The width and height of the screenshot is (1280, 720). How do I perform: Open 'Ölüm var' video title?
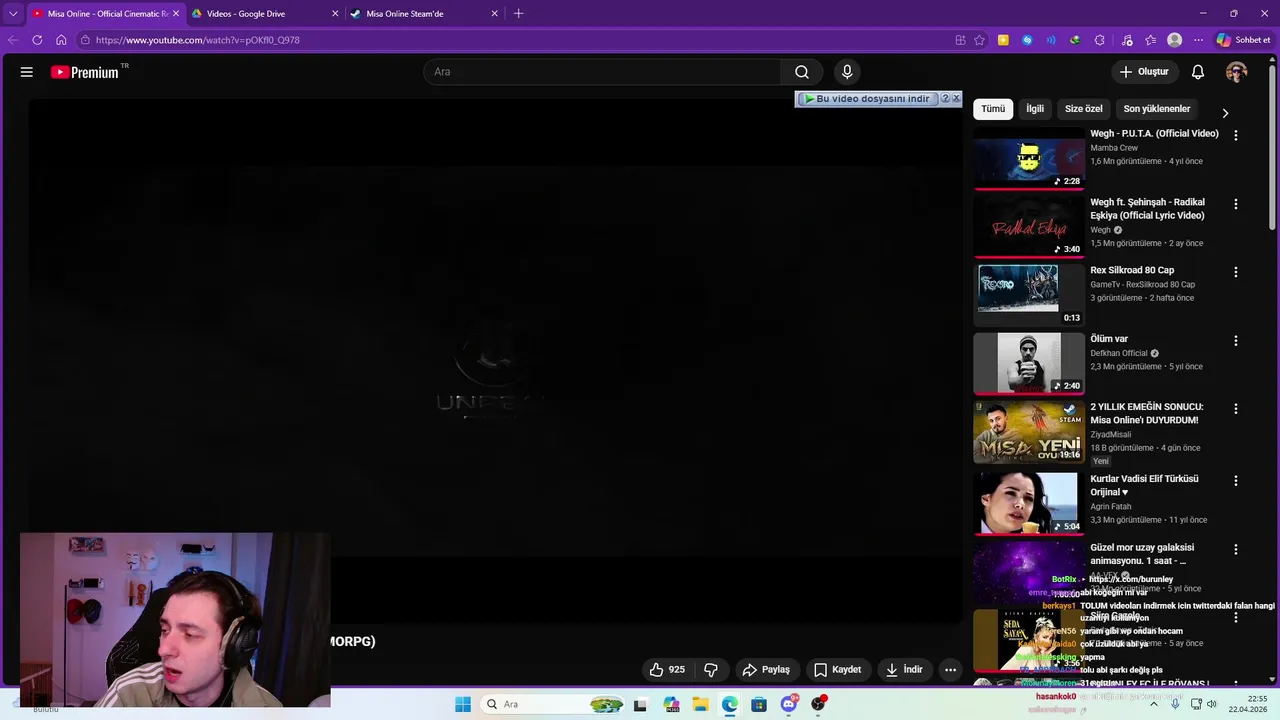pos(1109,339)
